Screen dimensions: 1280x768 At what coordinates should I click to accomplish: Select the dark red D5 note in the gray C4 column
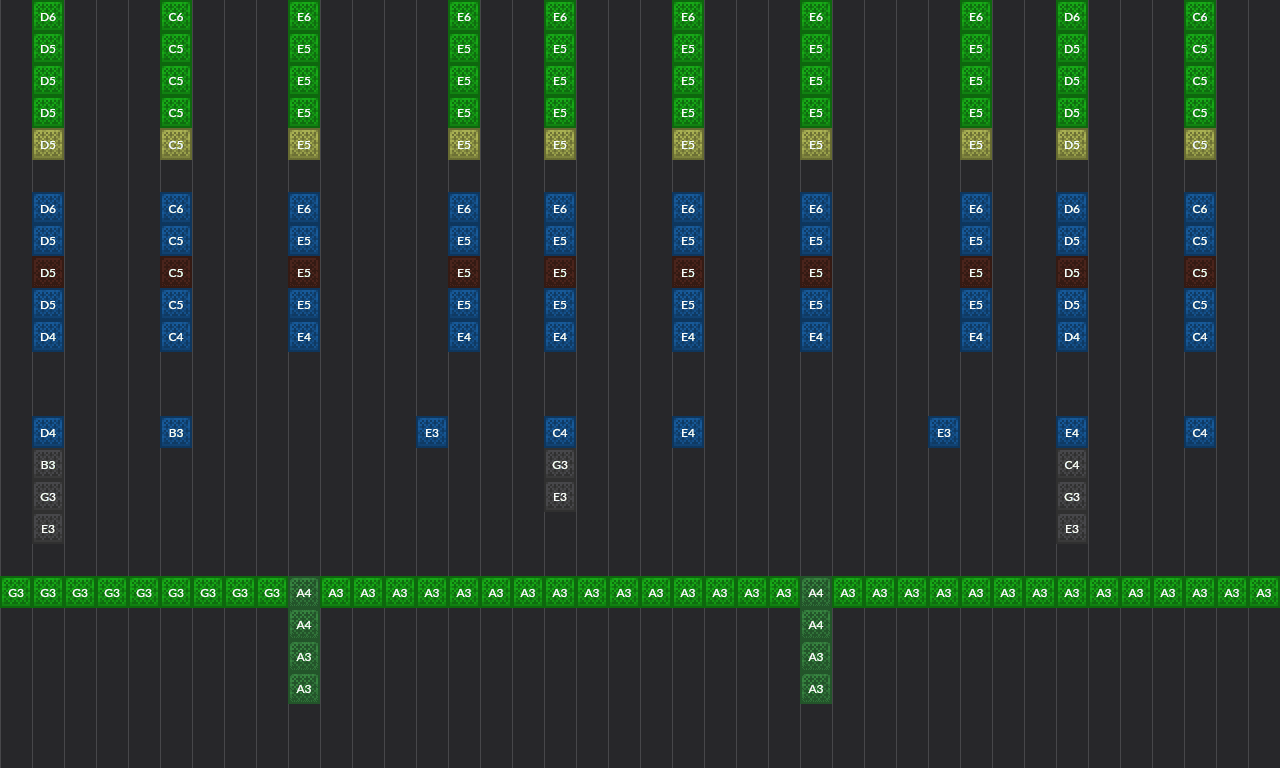(1072, 273)
